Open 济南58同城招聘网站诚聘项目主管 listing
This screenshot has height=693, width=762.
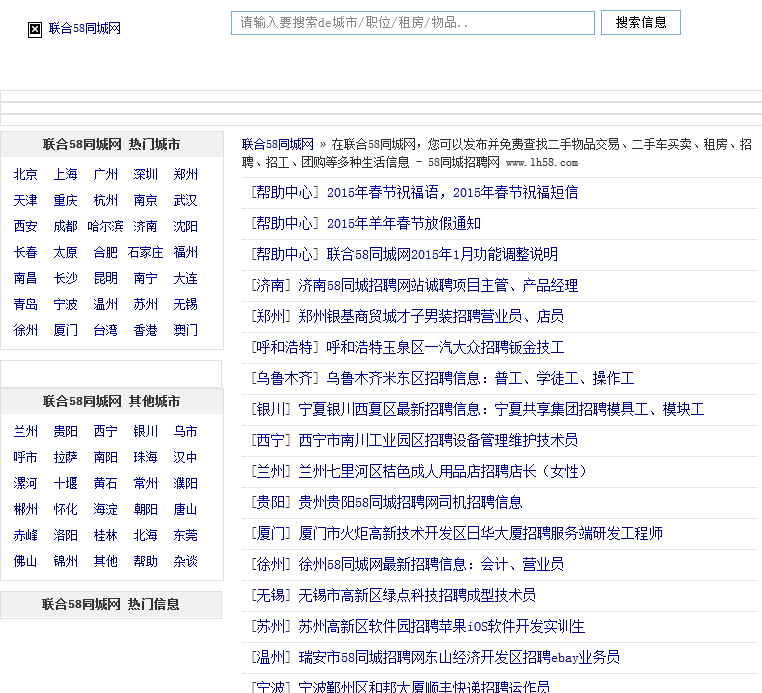click(438, 286)
